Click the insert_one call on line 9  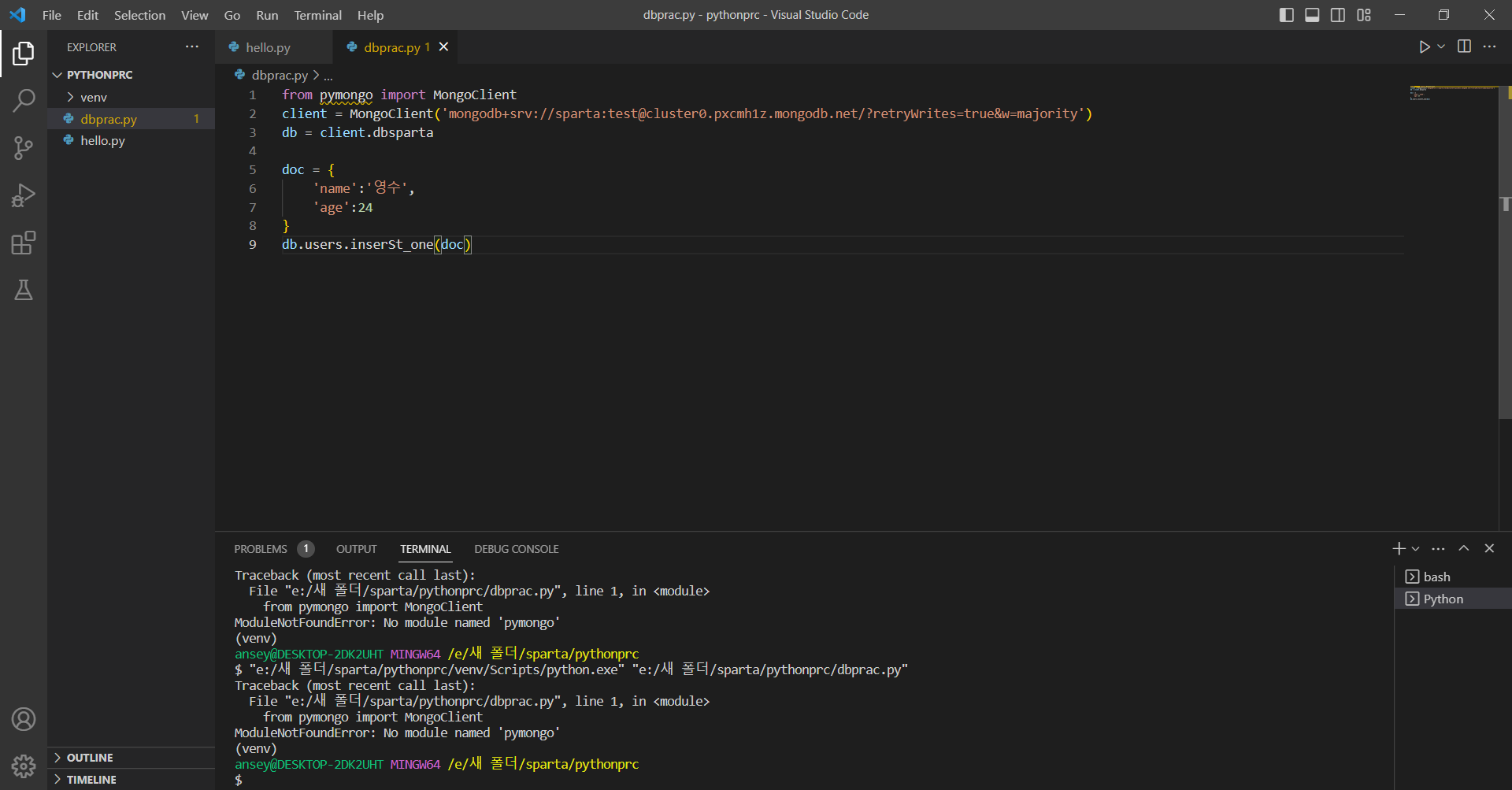[391, 245]
